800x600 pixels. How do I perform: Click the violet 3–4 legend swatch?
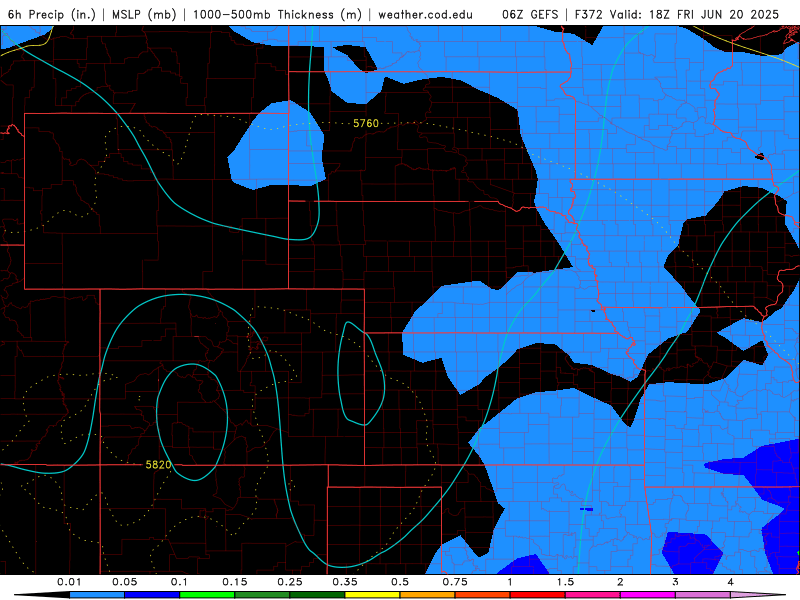click(x=703, y=595)
